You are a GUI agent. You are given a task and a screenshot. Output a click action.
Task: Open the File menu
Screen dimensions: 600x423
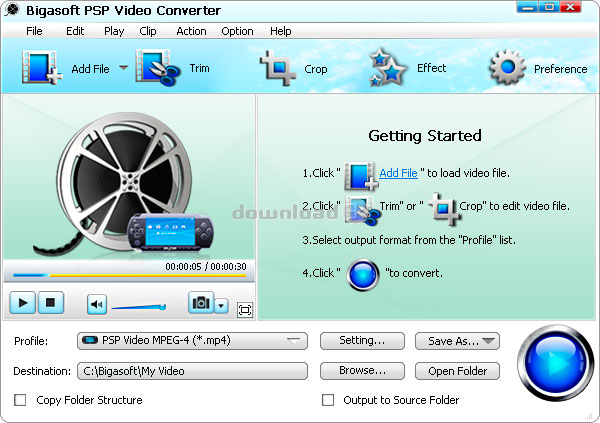click(x=34, y=31)
